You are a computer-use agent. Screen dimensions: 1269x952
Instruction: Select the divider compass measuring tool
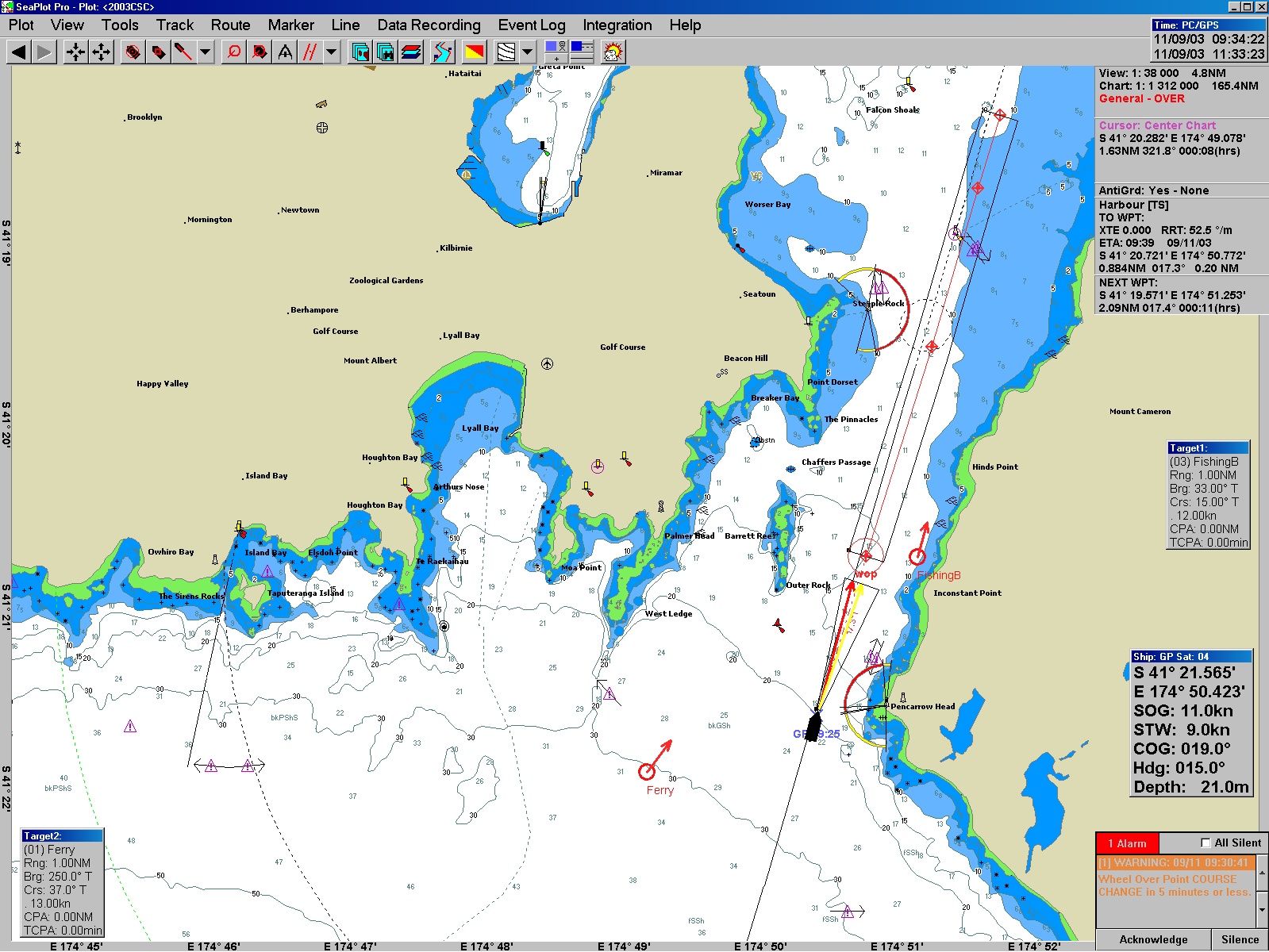pos(285,52)
